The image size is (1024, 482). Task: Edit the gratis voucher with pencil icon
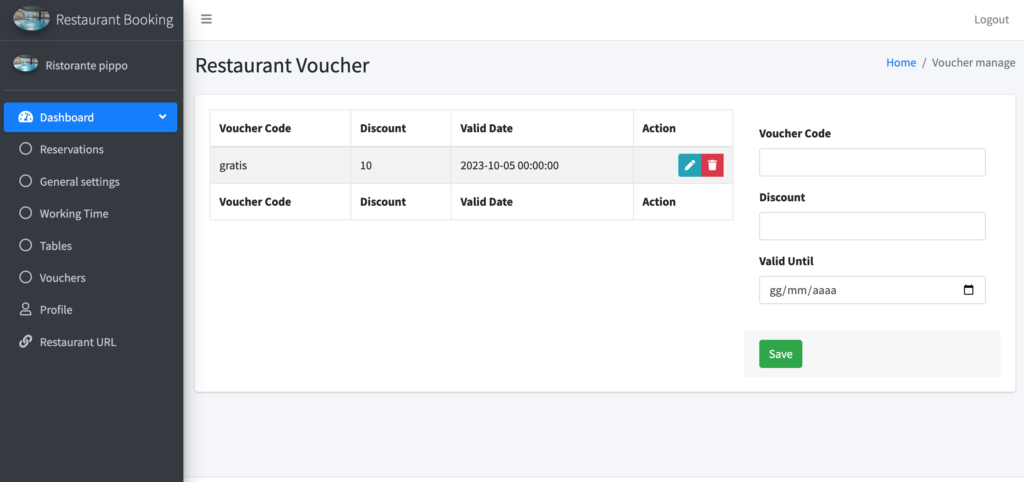690,165
